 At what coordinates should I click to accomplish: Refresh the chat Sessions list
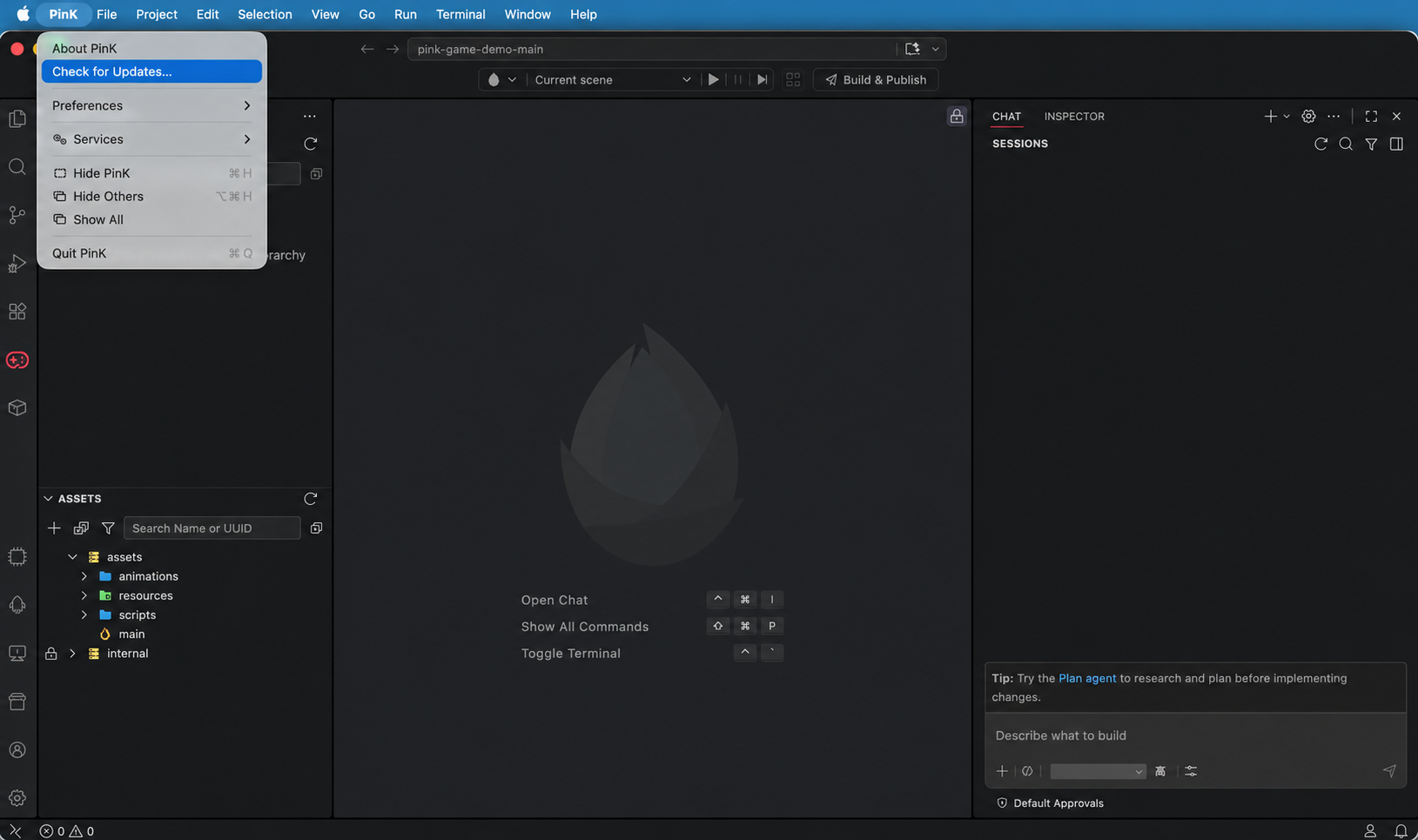1321,144
